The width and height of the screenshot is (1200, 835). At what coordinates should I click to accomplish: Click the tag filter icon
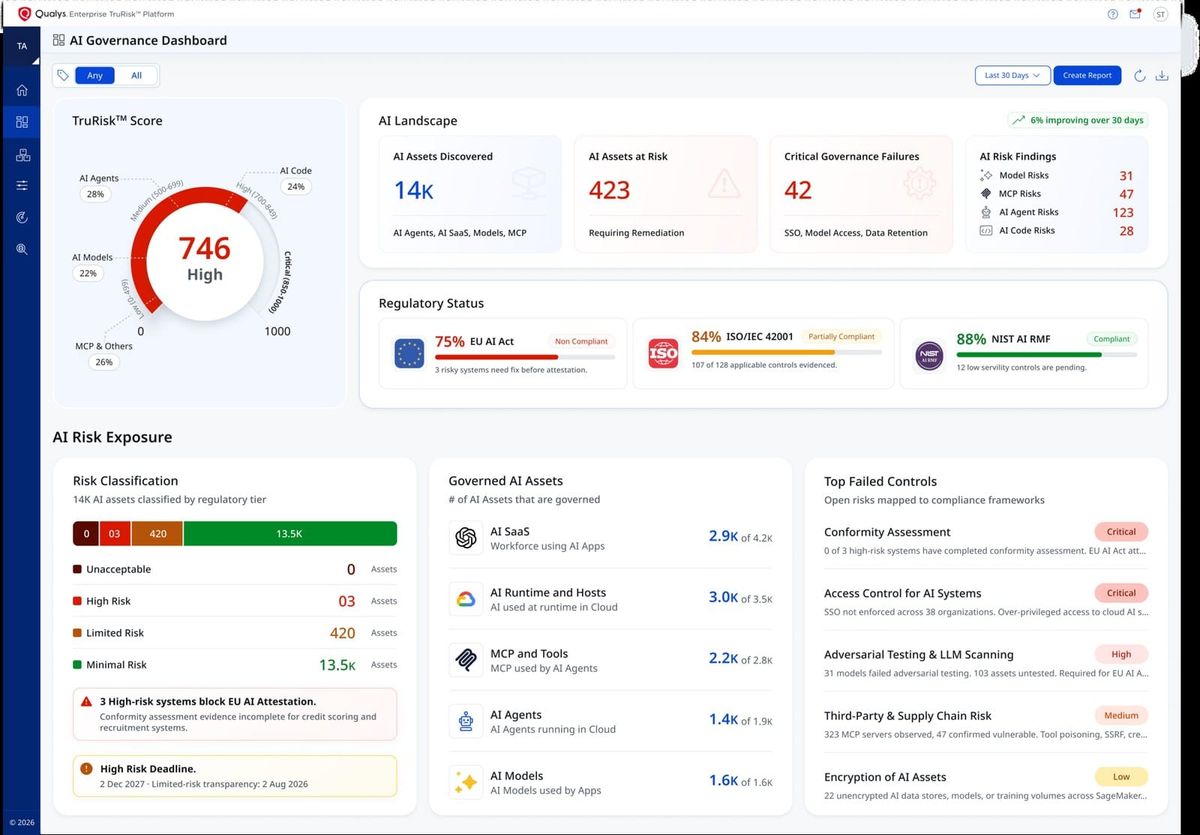tap(63, 75)
